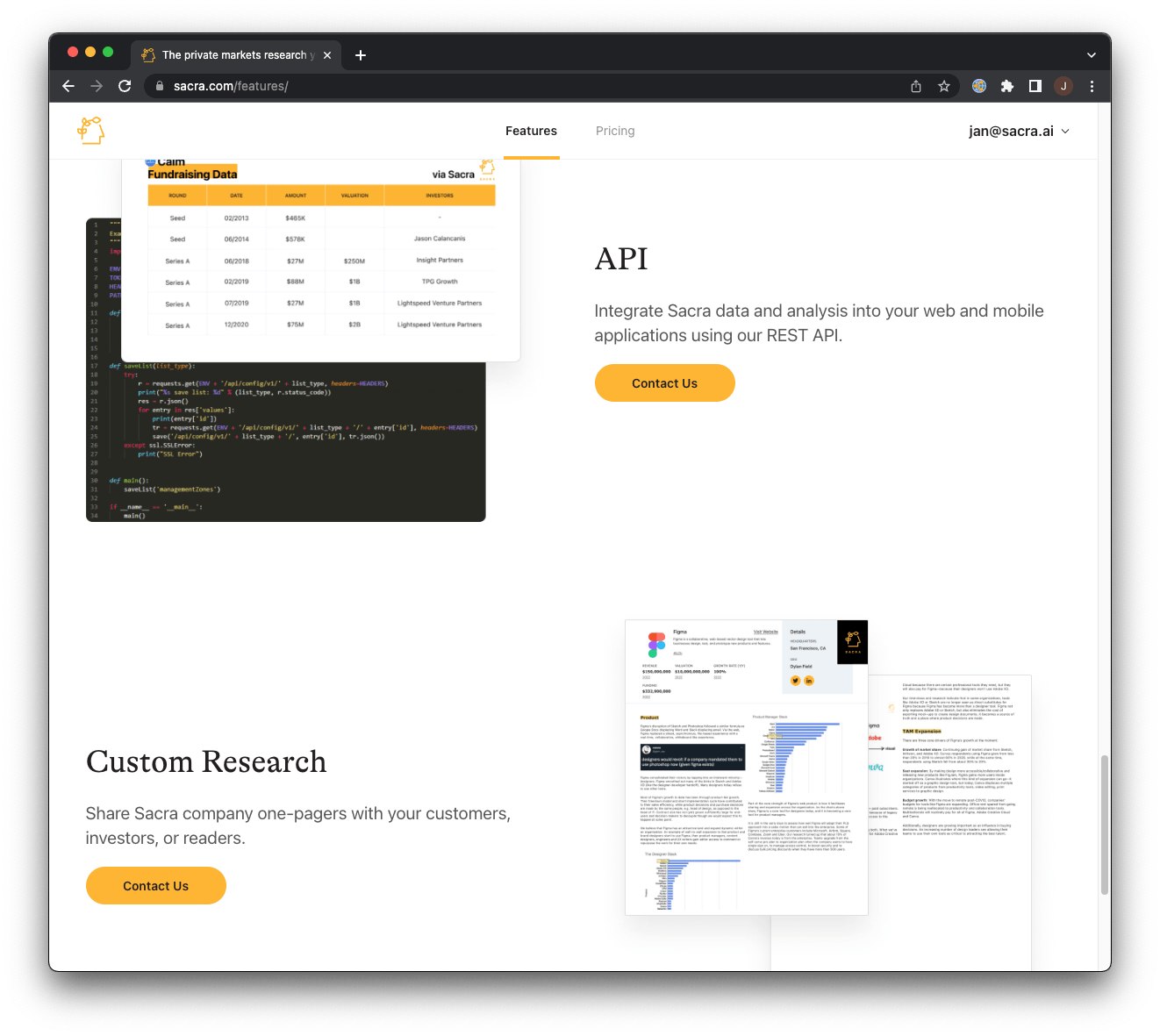Click Contact Us under the API section
Image resolution: width=1160 pixels, height=1036 pixels.
[664, 383]
